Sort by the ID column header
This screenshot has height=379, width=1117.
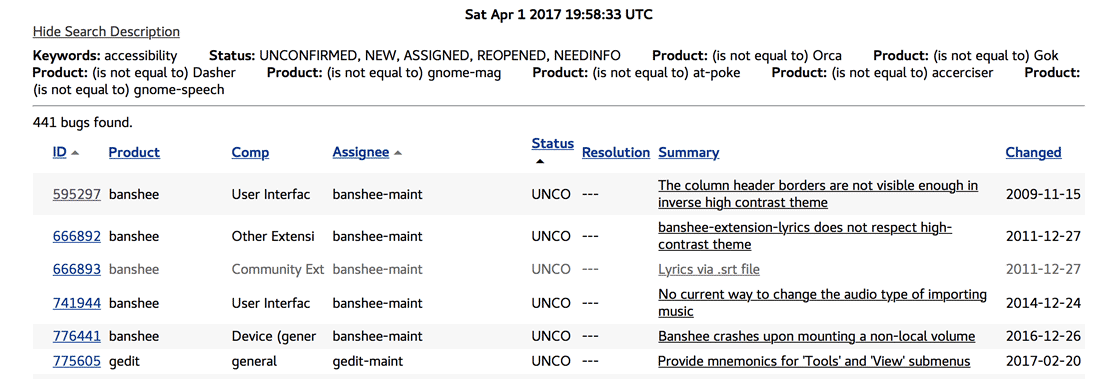(60, 152)
